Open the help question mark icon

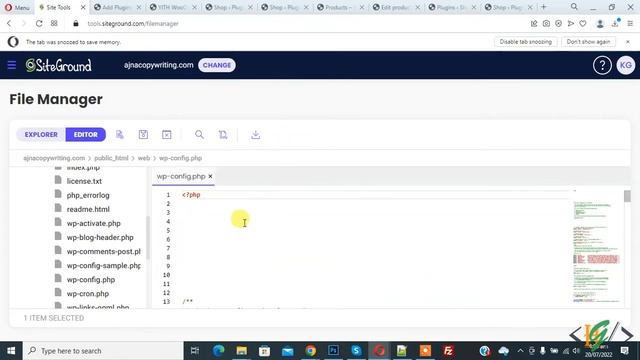click(x=602, y=65)
